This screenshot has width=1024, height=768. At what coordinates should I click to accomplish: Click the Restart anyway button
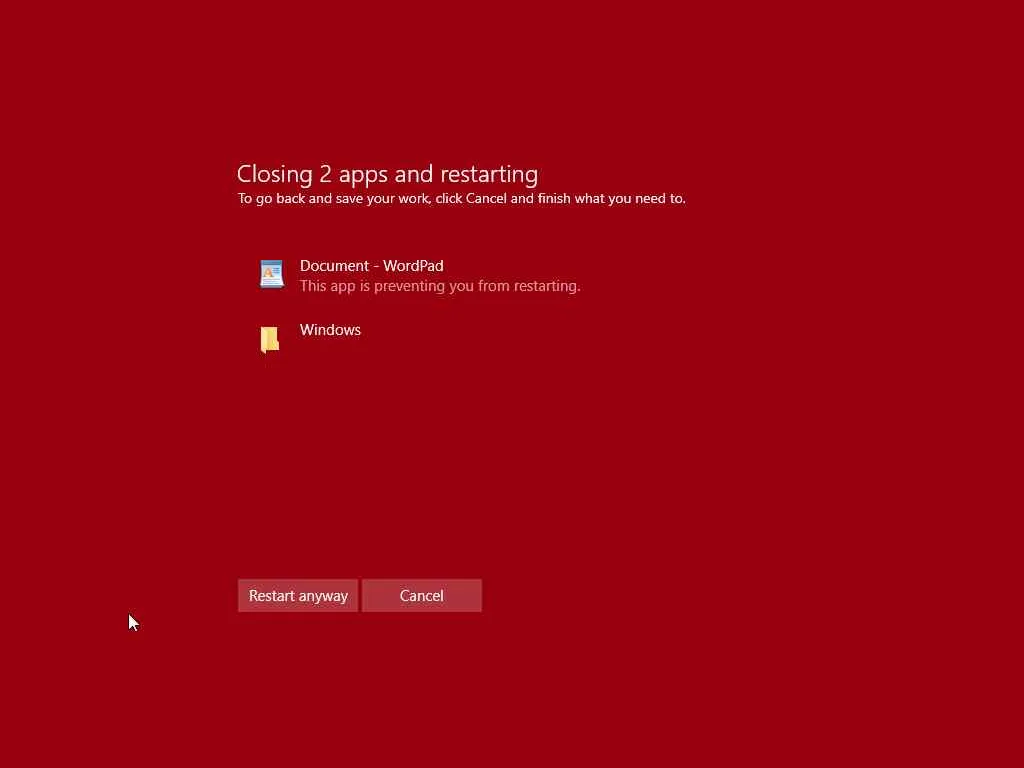tap(298, 596)
